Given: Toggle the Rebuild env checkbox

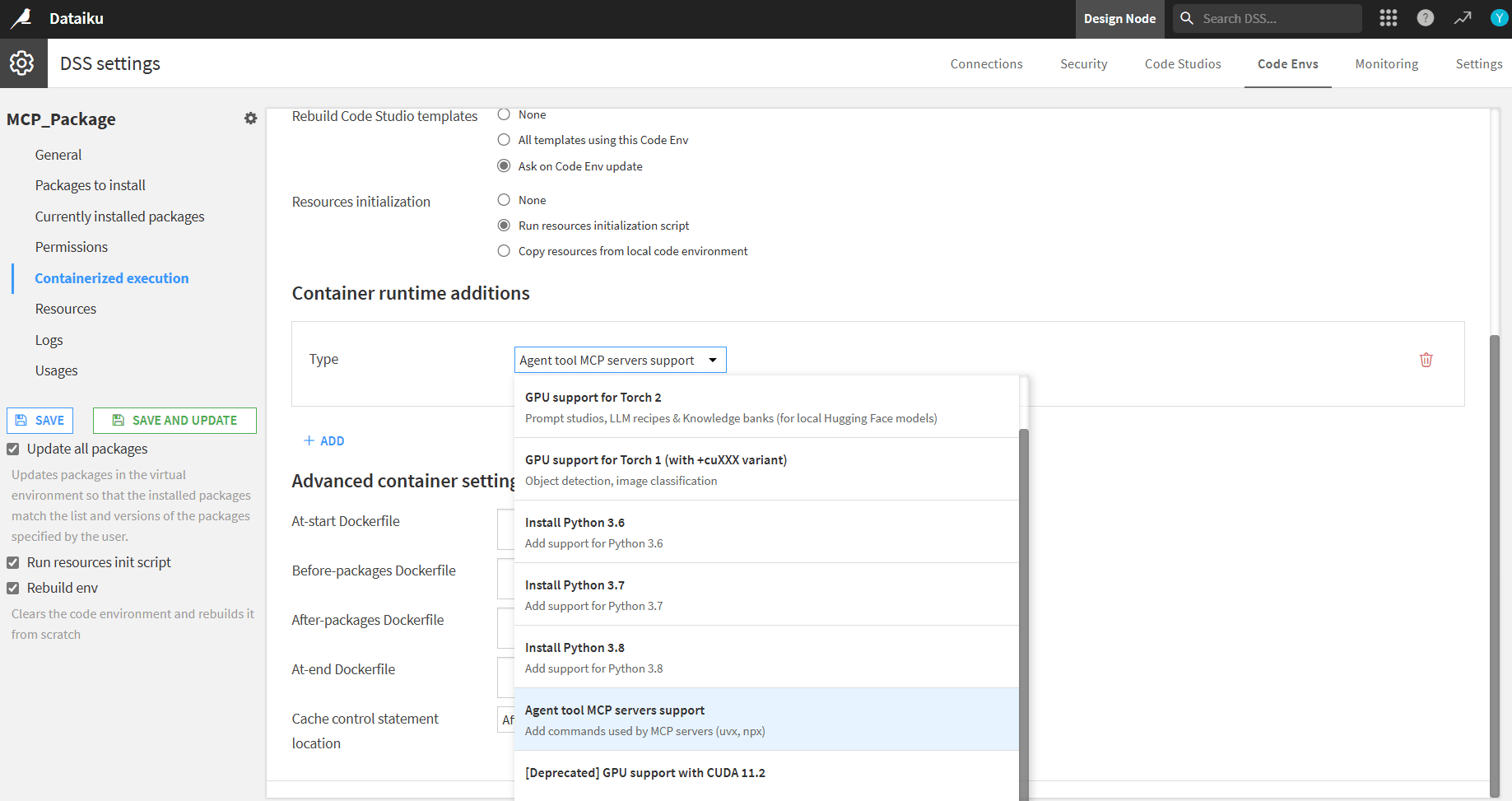Looking at the screenshot, I should point(13,588).
